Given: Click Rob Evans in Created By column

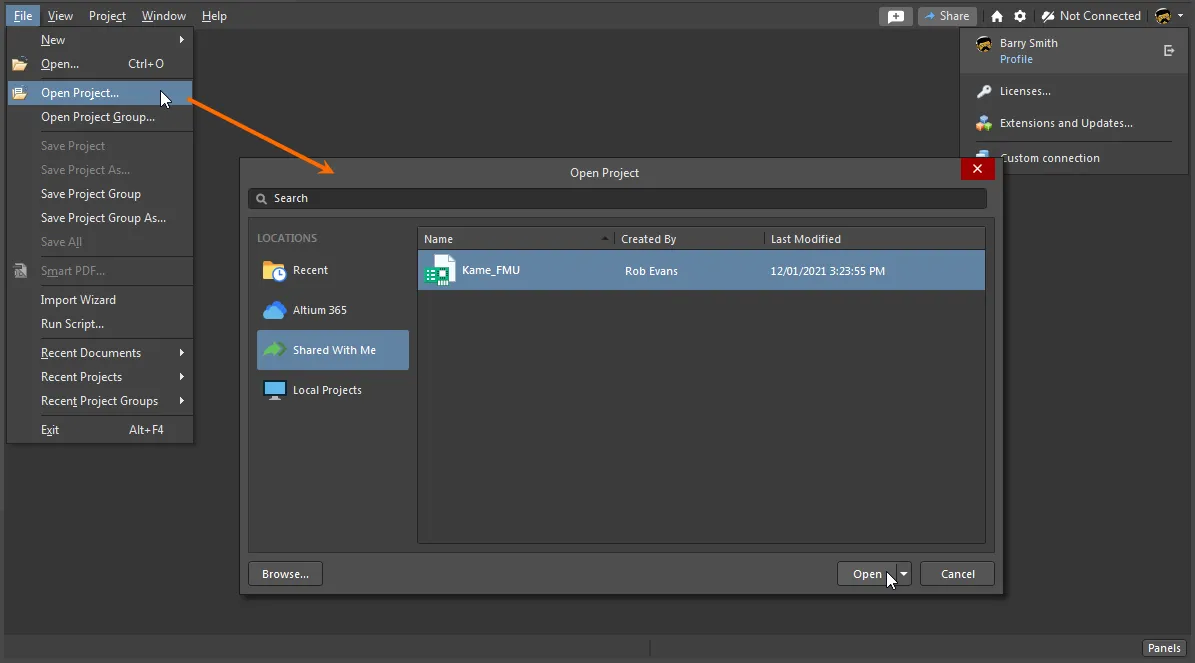Looking at the screenshot, I should tap(652, 271).
